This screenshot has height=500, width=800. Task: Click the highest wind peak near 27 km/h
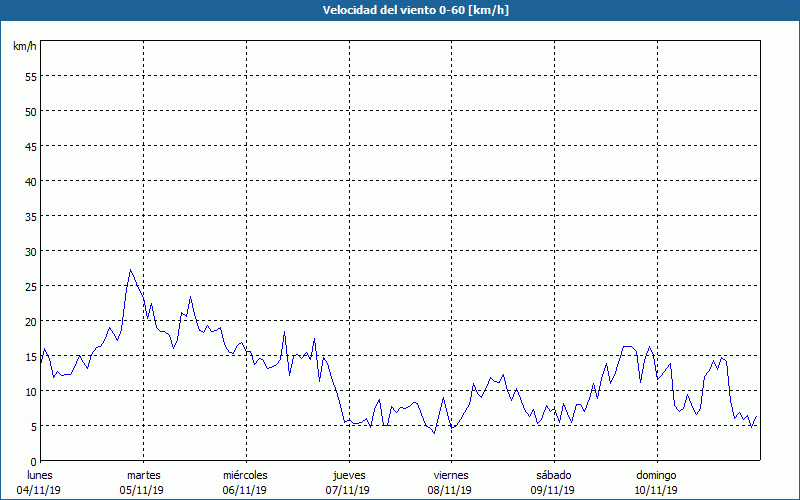(130, 270)
